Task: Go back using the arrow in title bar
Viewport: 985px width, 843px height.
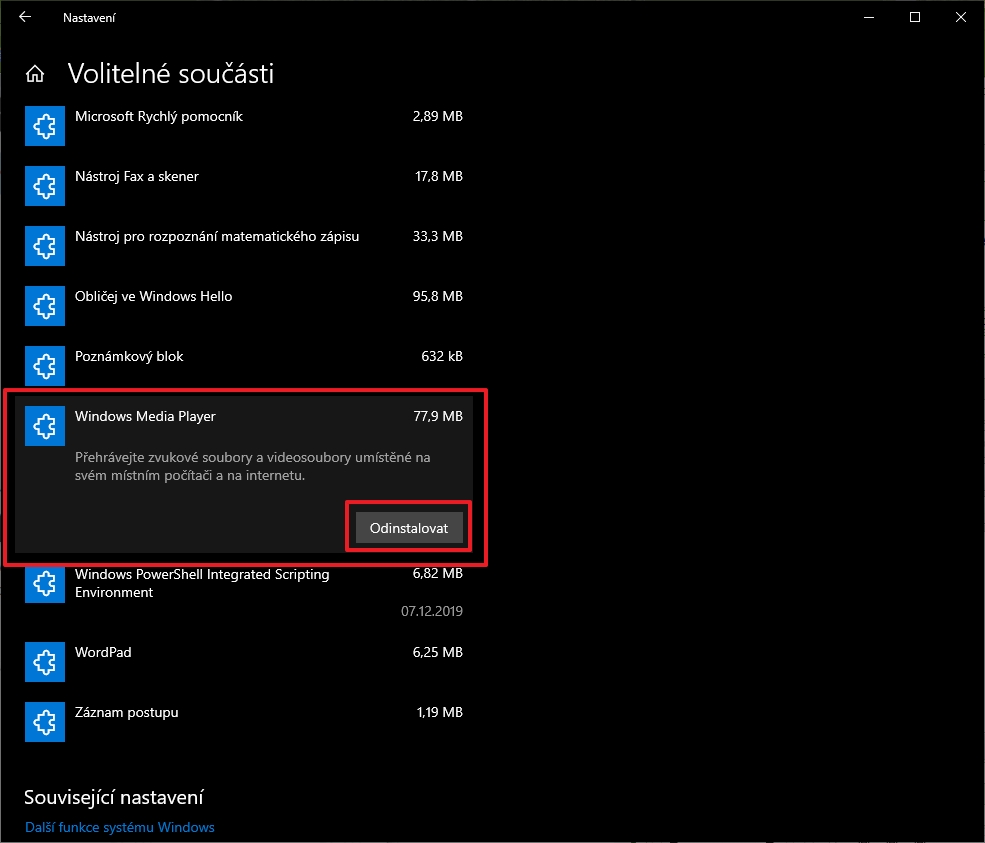Action: [x=25, y=17]
